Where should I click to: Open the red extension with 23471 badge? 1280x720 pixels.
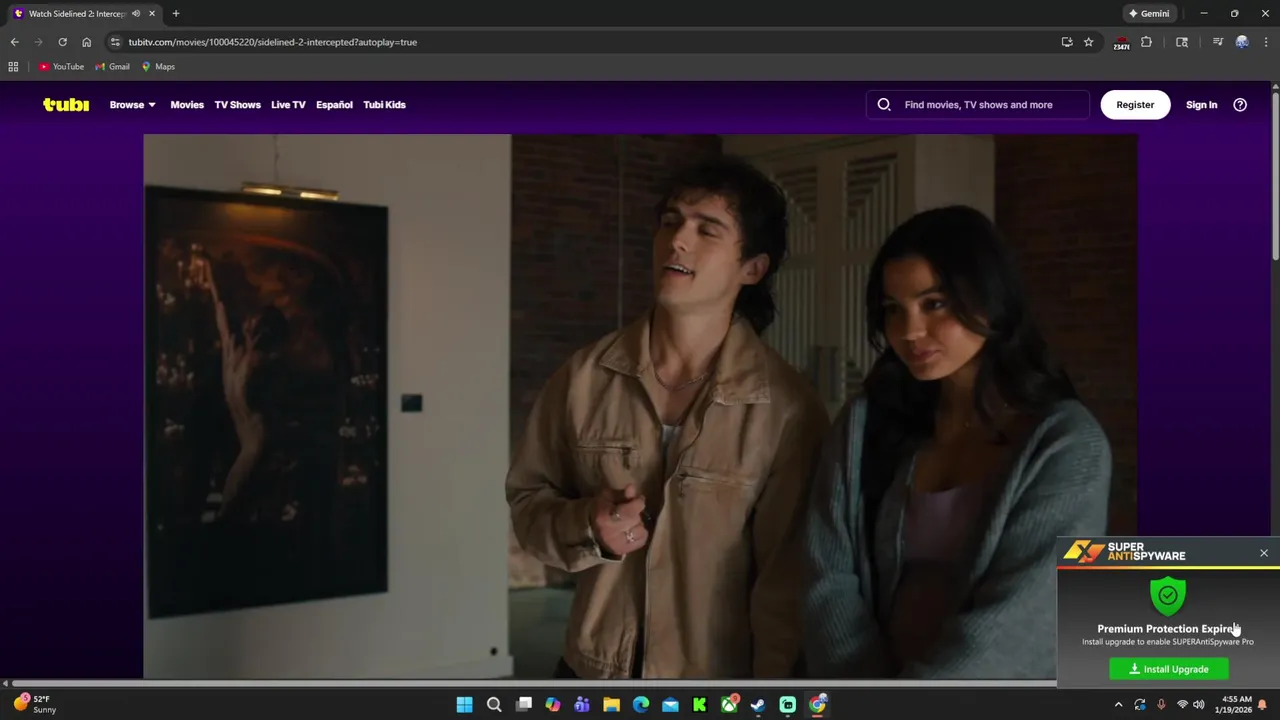pyautogui.click(x=1122, y=43)
